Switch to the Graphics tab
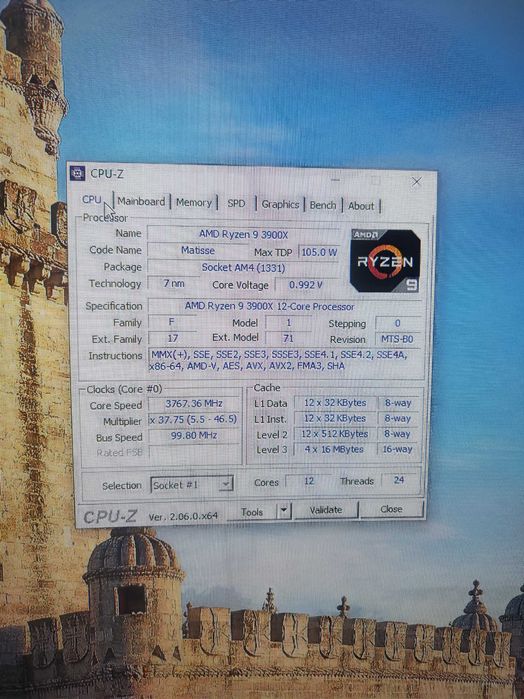This screenshot has height=699, width=524. coord(280,204)
